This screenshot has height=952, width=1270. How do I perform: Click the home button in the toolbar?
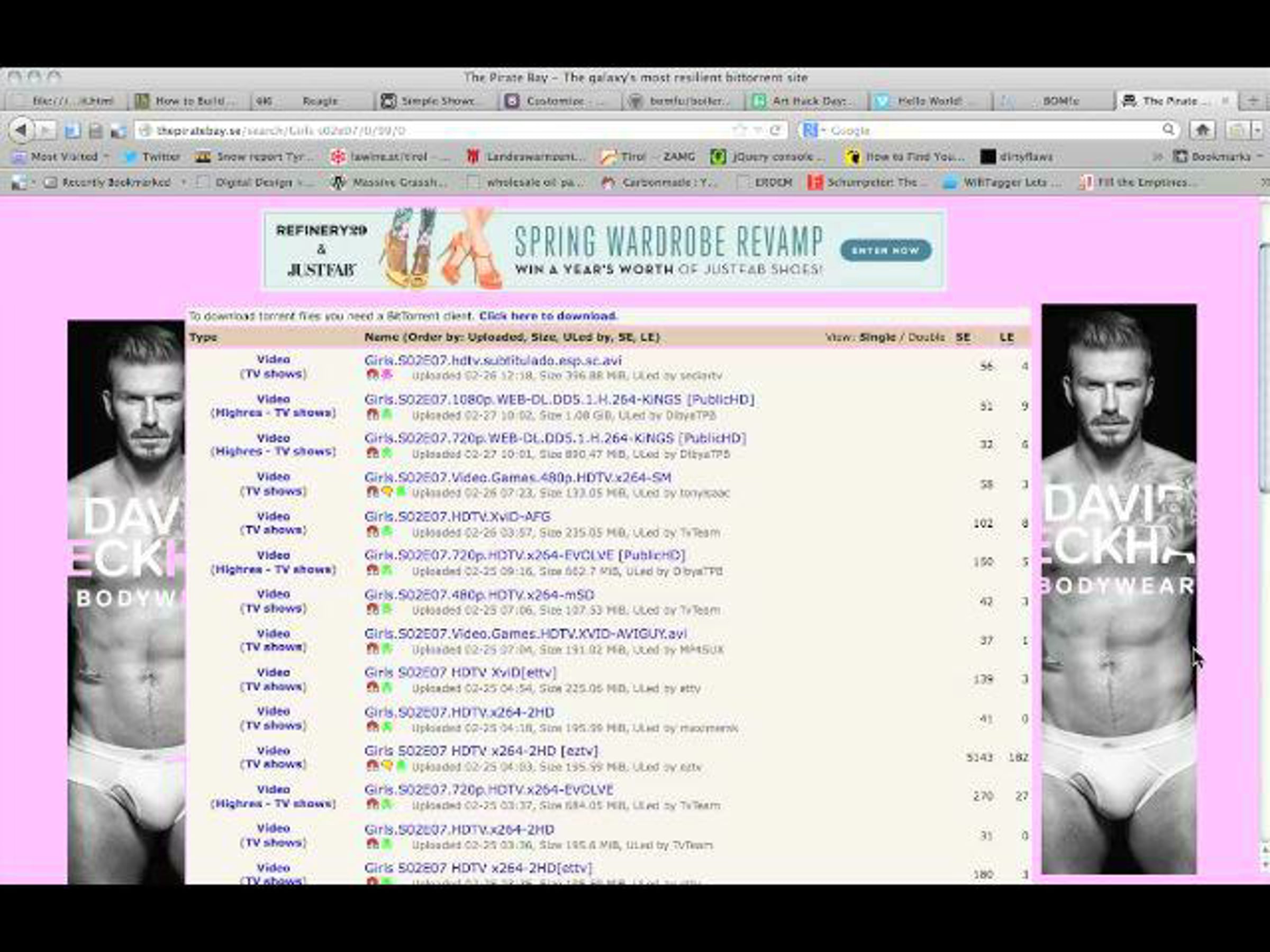pyautogui.click(x=1203, y=130)
